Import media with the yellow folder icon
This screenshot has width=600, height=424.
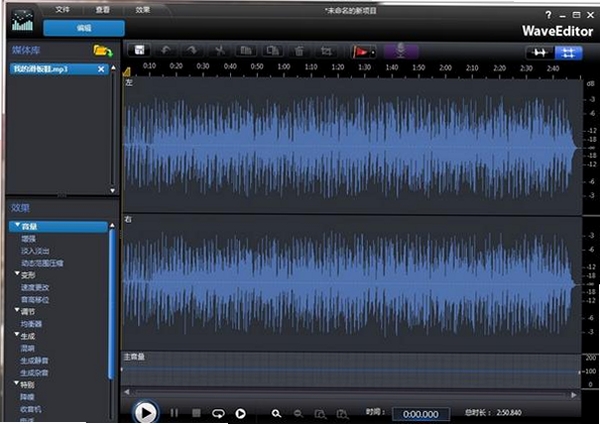103,51
